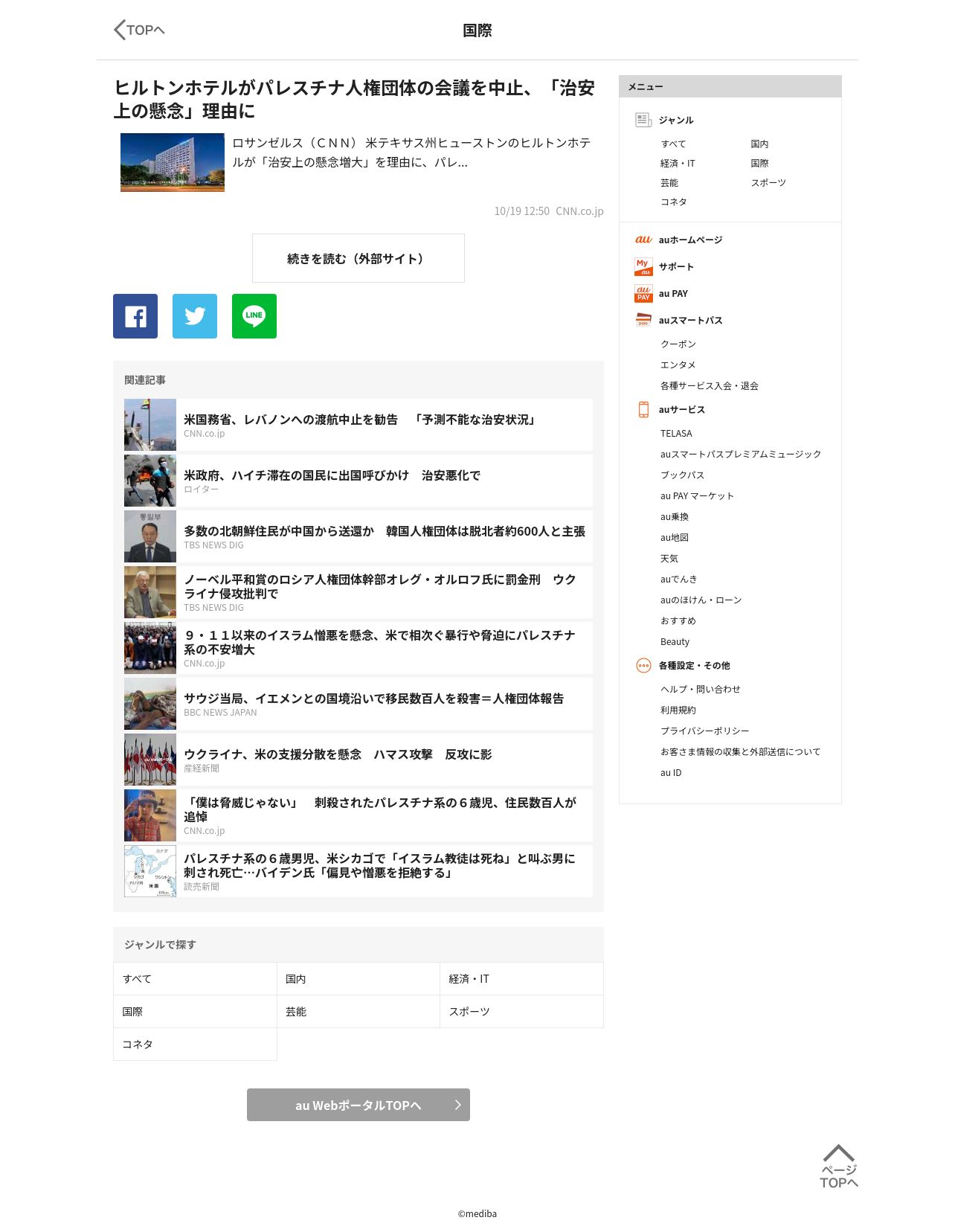Open auでんき link

click(679, 579)
